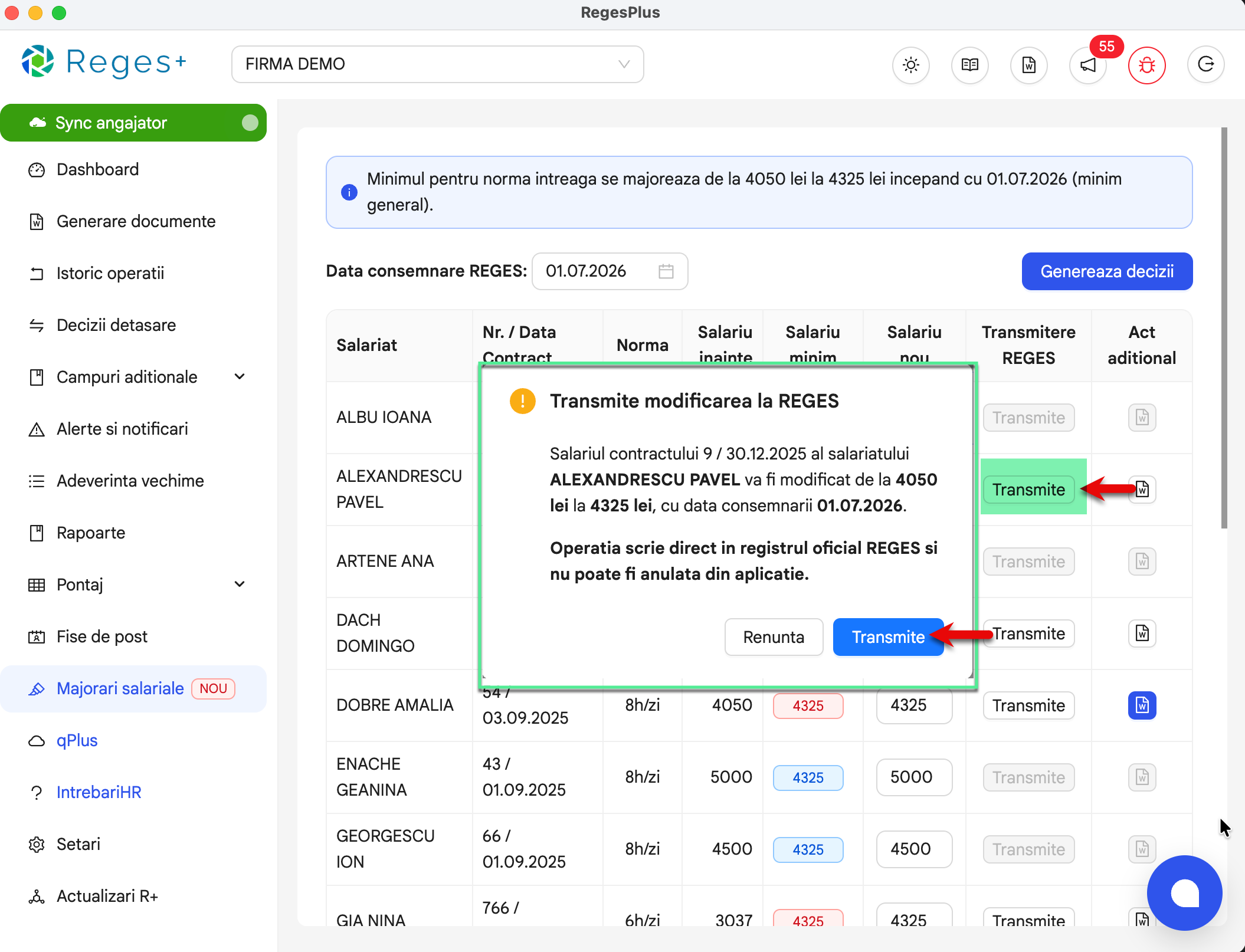Click Transmite for DOBRE AMALIA
Screen dimensions: 1245x952
coord(1028,705)
